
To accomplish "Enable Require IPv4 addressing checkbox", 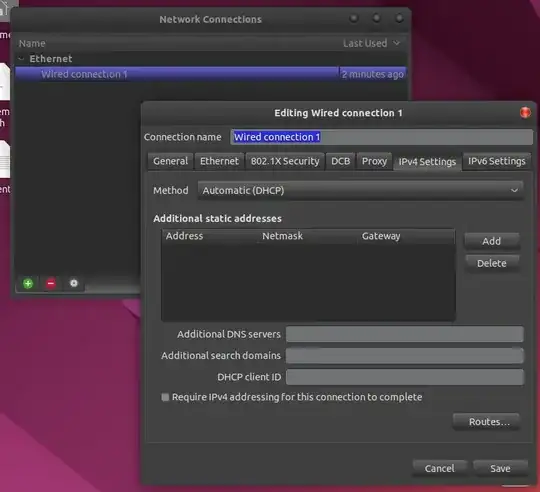I will pyautogui.click(x=165, y=397).
